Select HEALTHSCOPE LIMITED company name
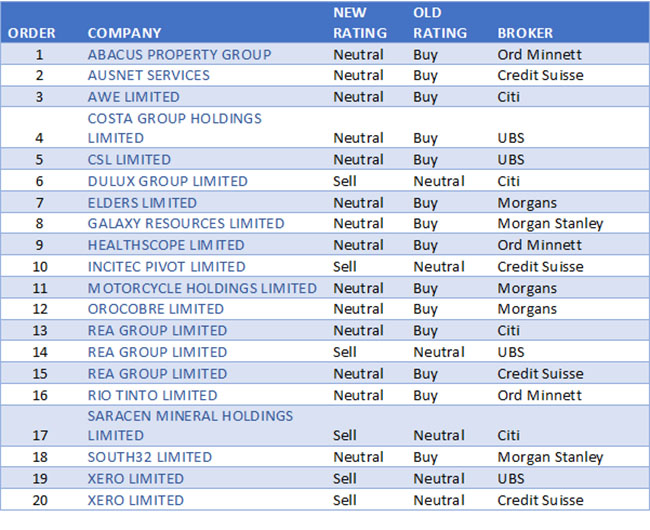The height and width of the screenshot is (530, 650). coord(166,245)
